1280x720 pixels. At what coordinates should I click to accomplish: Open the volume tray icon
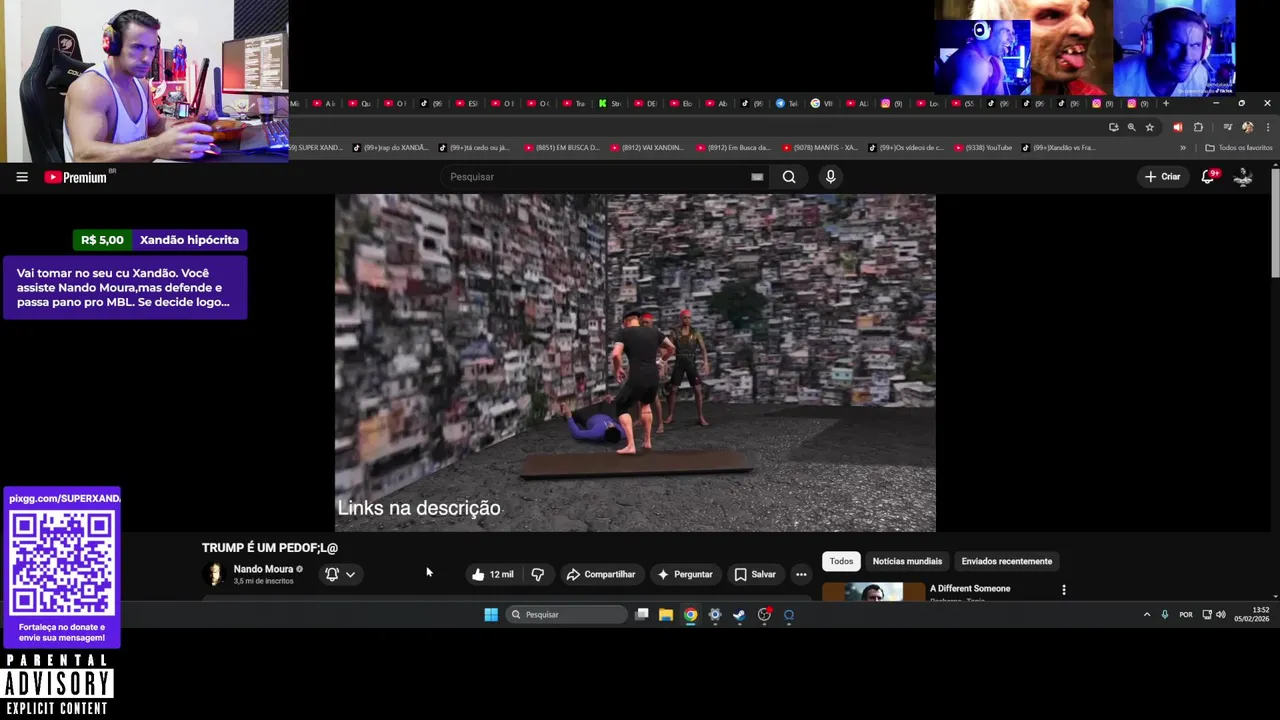[x=1221, y=615]
